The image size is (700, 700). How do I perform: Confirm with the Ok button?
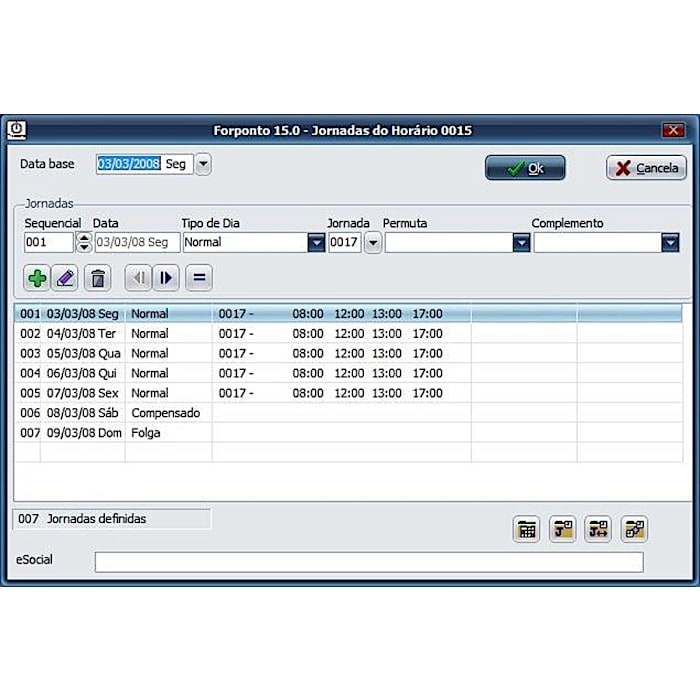coord(525,168)
